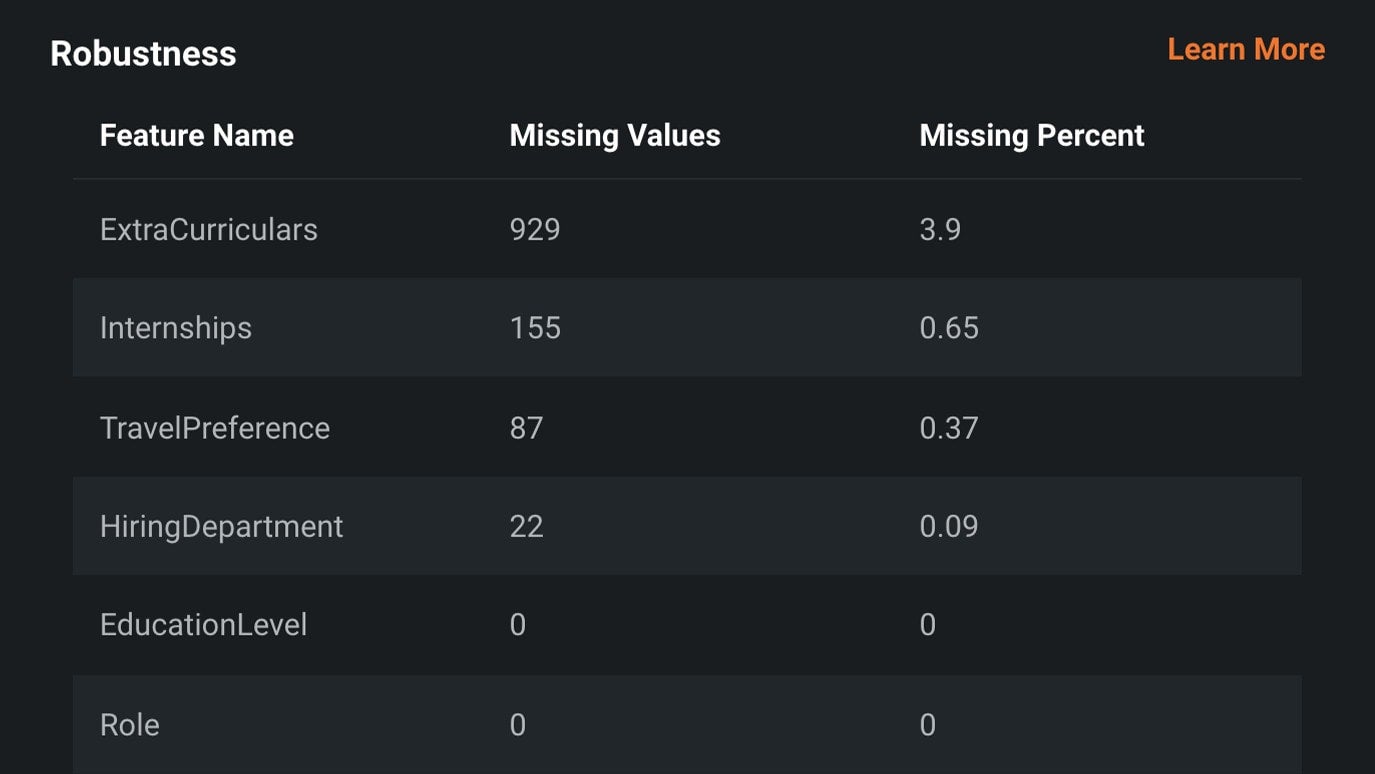The image size is (1375, 774).
Task: Select the Role feature name
Action: pyautogui.click(x=130, y=725)
